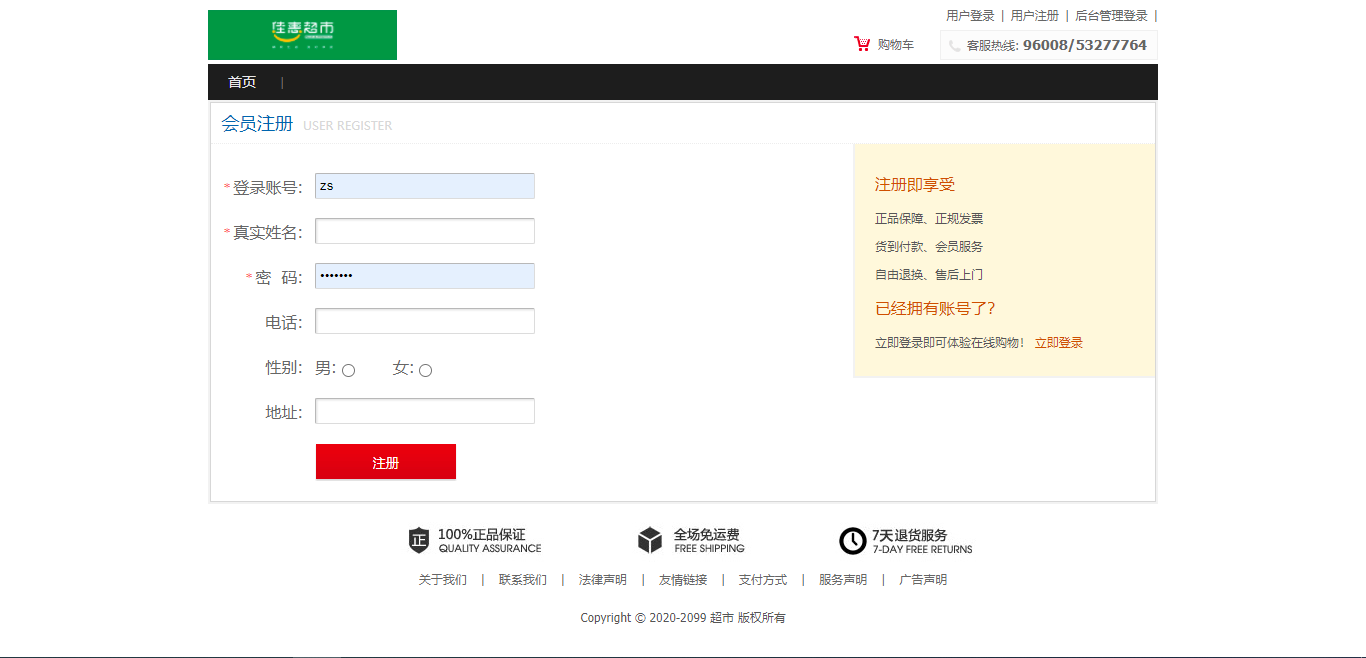The width and height of the screenshot is (1366, 658).
Task: Click the Copyright © 2020-2099 footer text
Action: tap(683, 618)
